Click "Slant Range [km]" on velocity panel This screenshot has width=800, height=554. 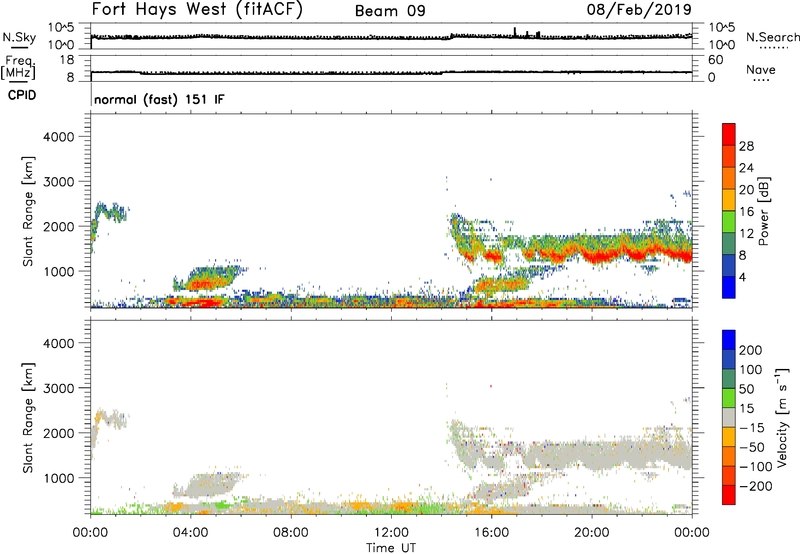point(28,418)
